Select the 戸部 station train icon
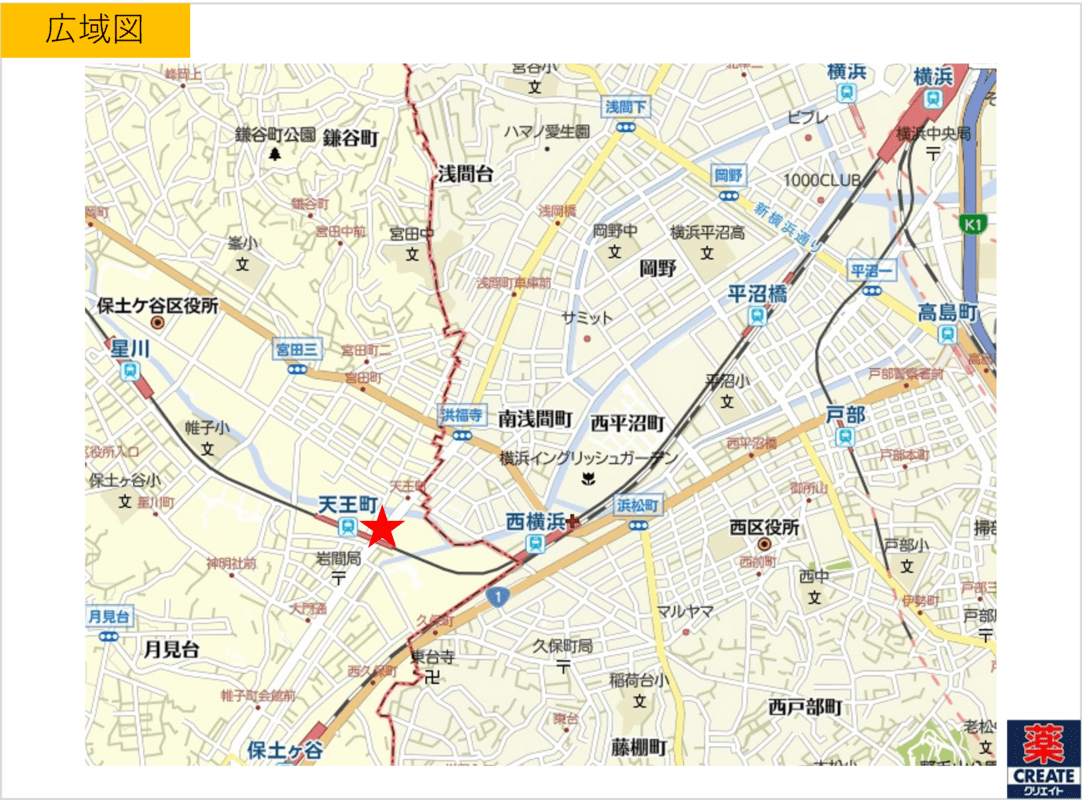 [x=845, y=436]
